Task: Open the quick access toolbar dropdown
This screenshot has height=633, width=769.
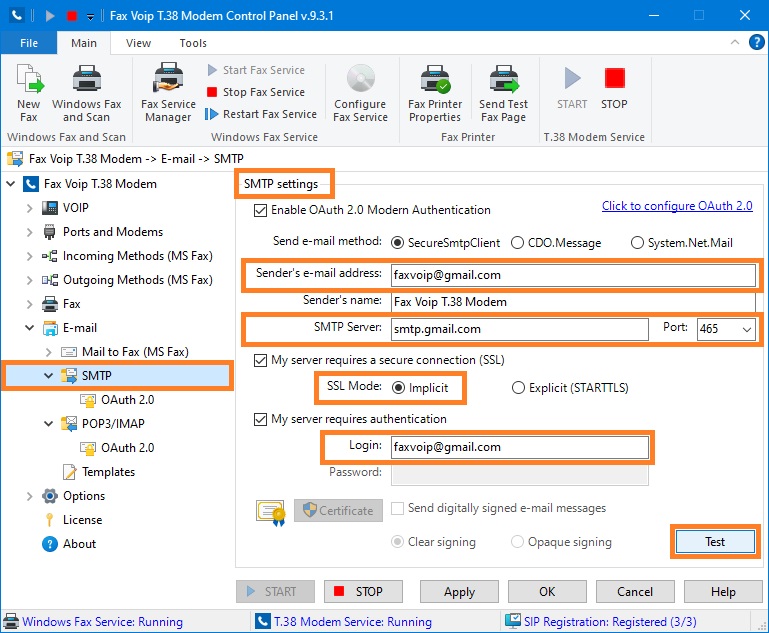Action: click(x=90, y=17)
